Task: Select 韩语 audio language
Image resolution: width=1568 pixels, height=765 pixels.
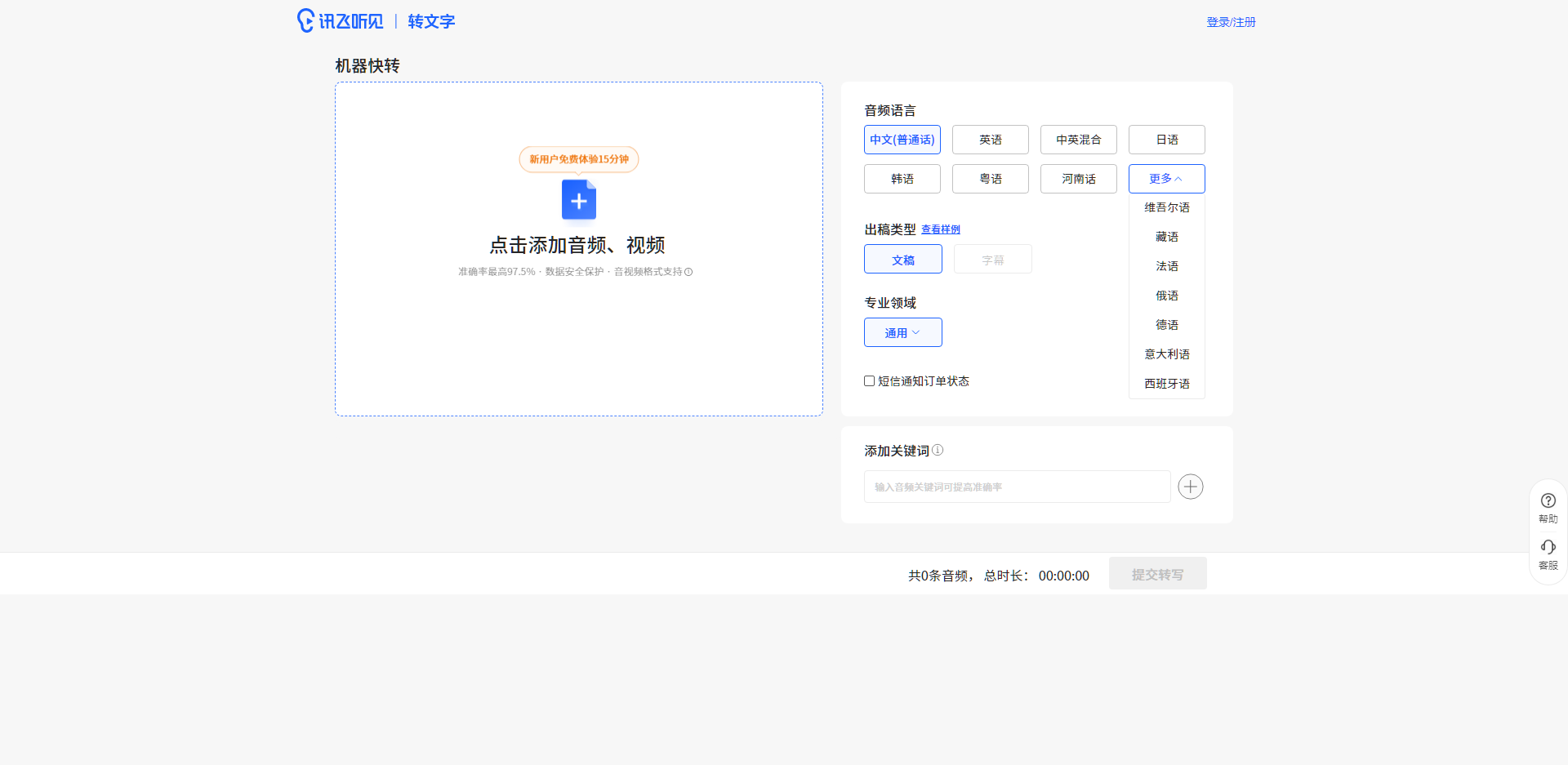Action: [902, 179]
